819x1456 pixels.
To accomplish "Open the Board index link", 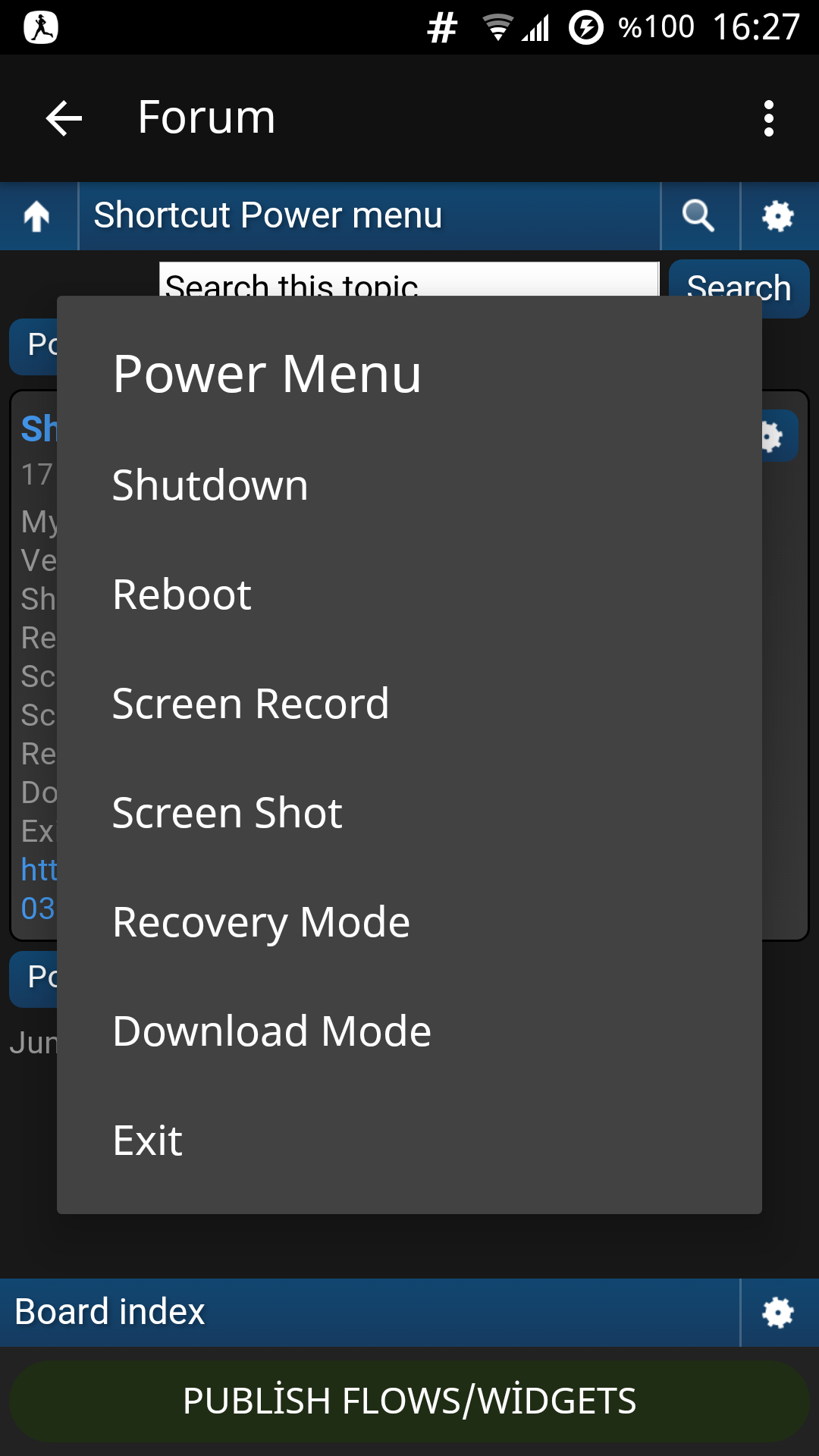I will pyautogui.click(x=110, y=1312).
